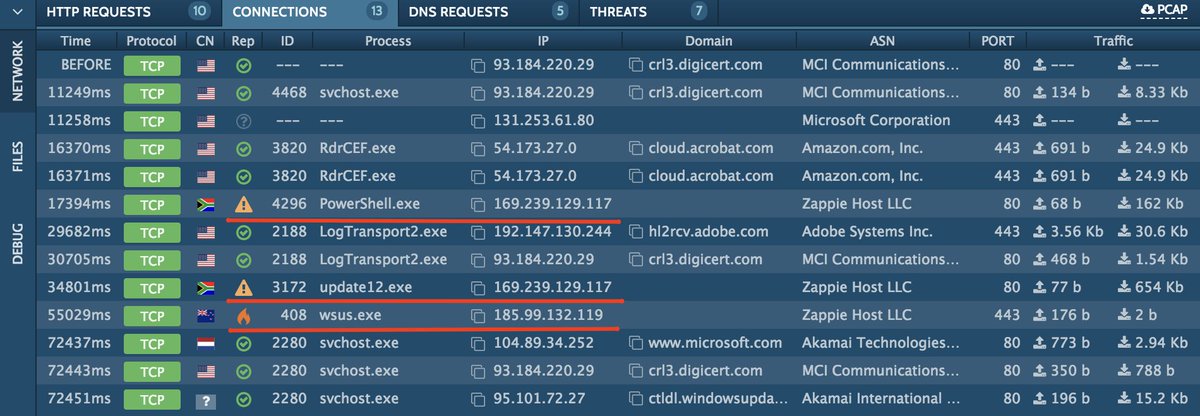
Task: Copy domain hl2rcv.adobe.com
Action: pyautogui.click(x=636, y=232)
